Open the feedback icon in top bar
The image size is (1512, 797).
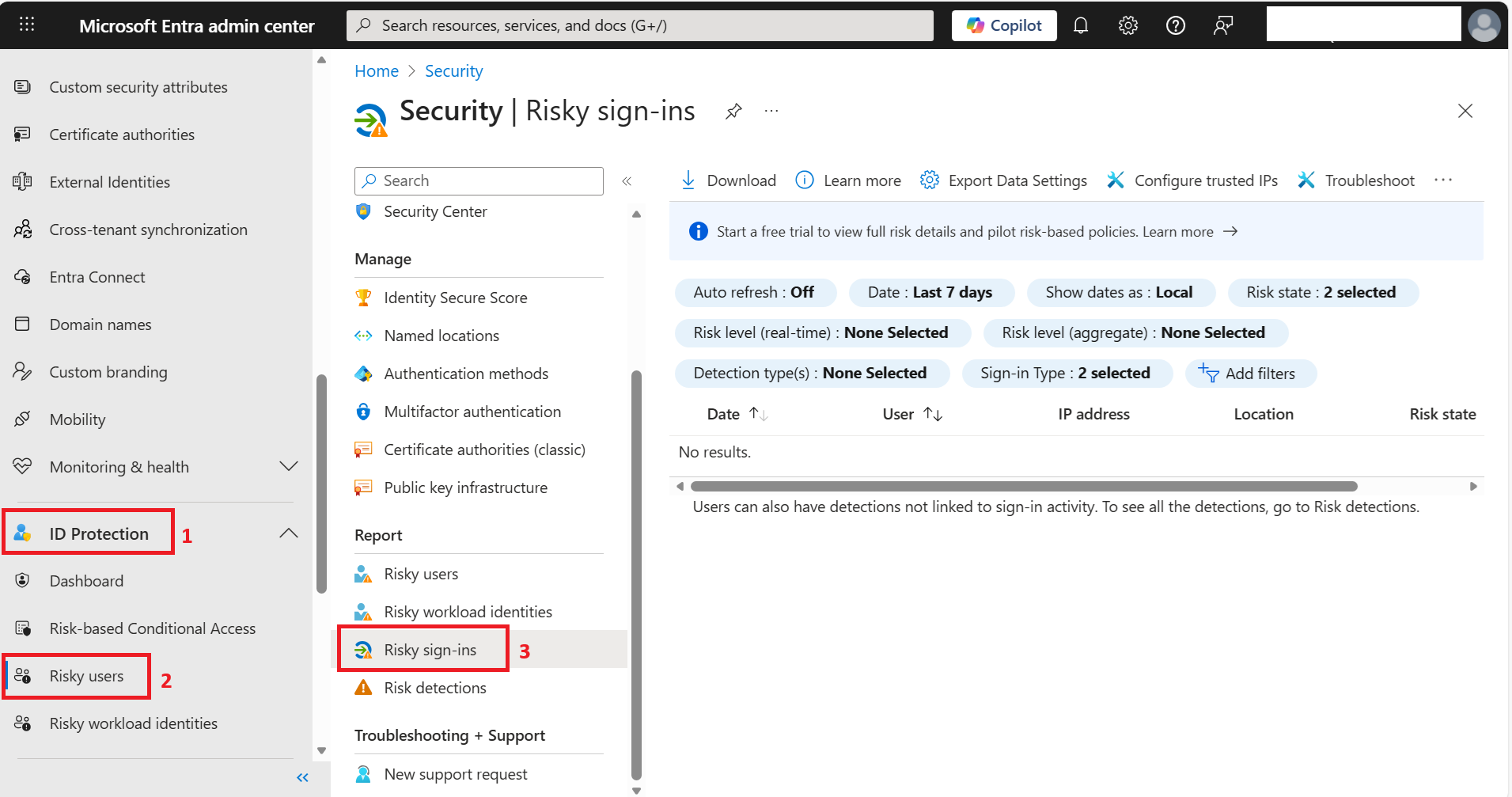point(1223,25)
